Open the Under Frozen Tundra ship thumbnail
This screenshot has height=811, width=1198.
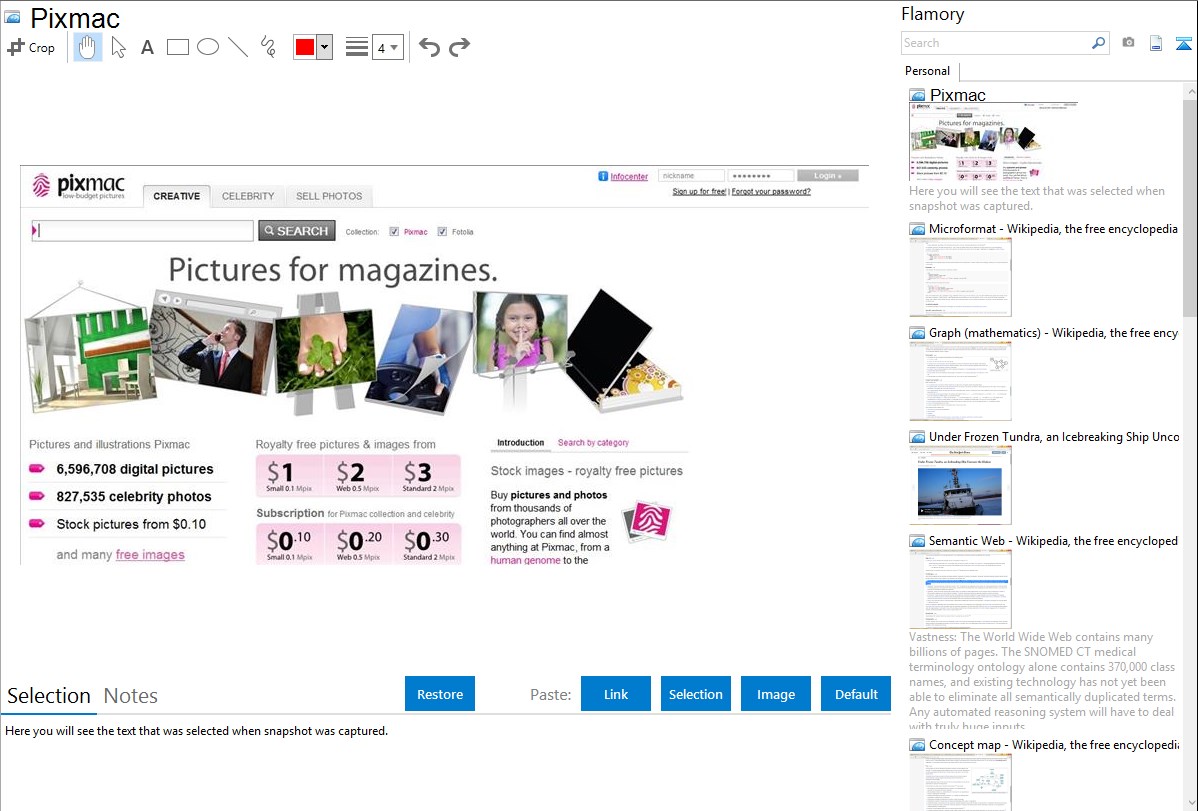tap(960, 485)
